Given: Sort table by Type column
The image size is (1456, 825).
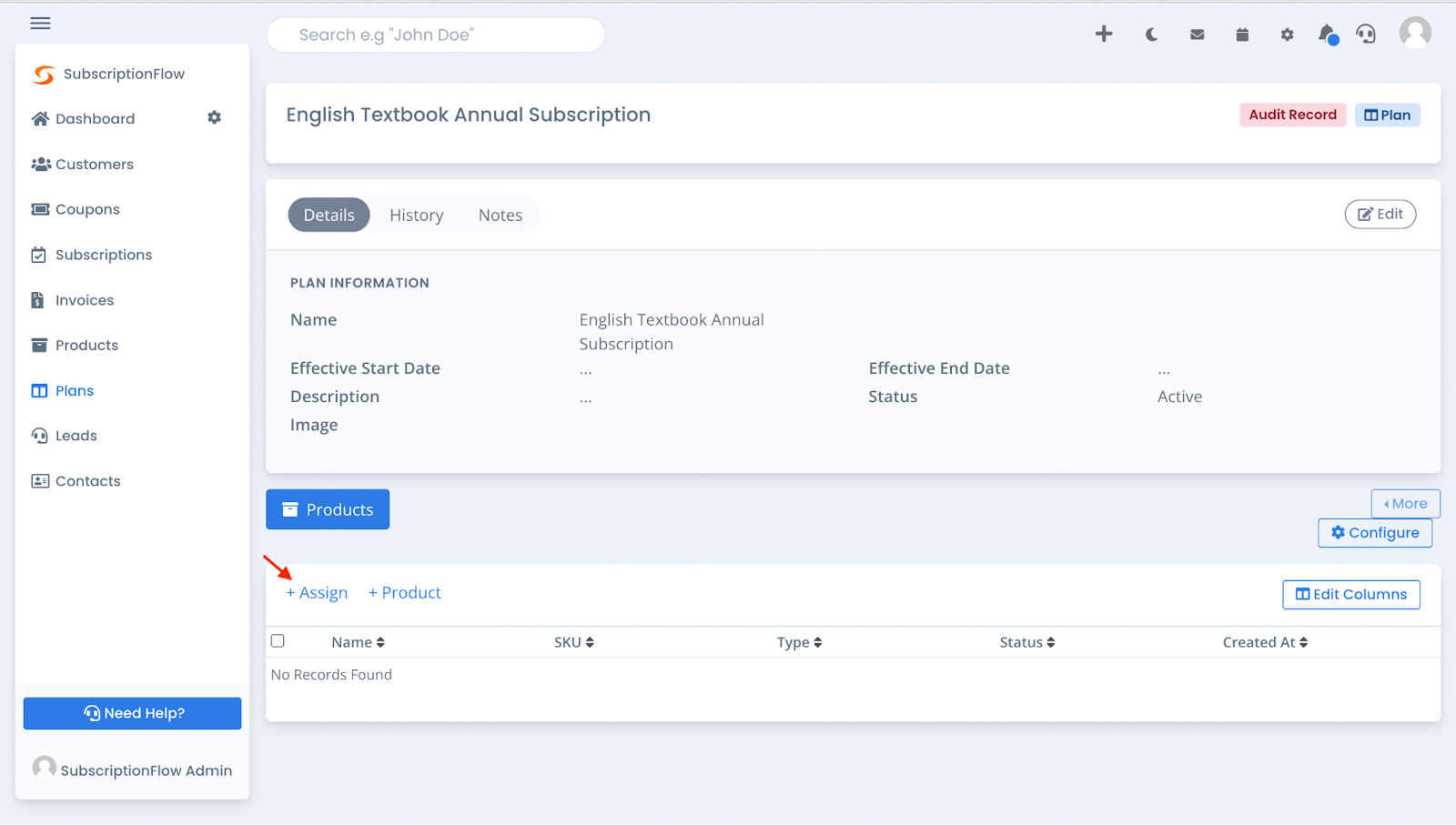Looking at the screenshot, I should (800, 642).
